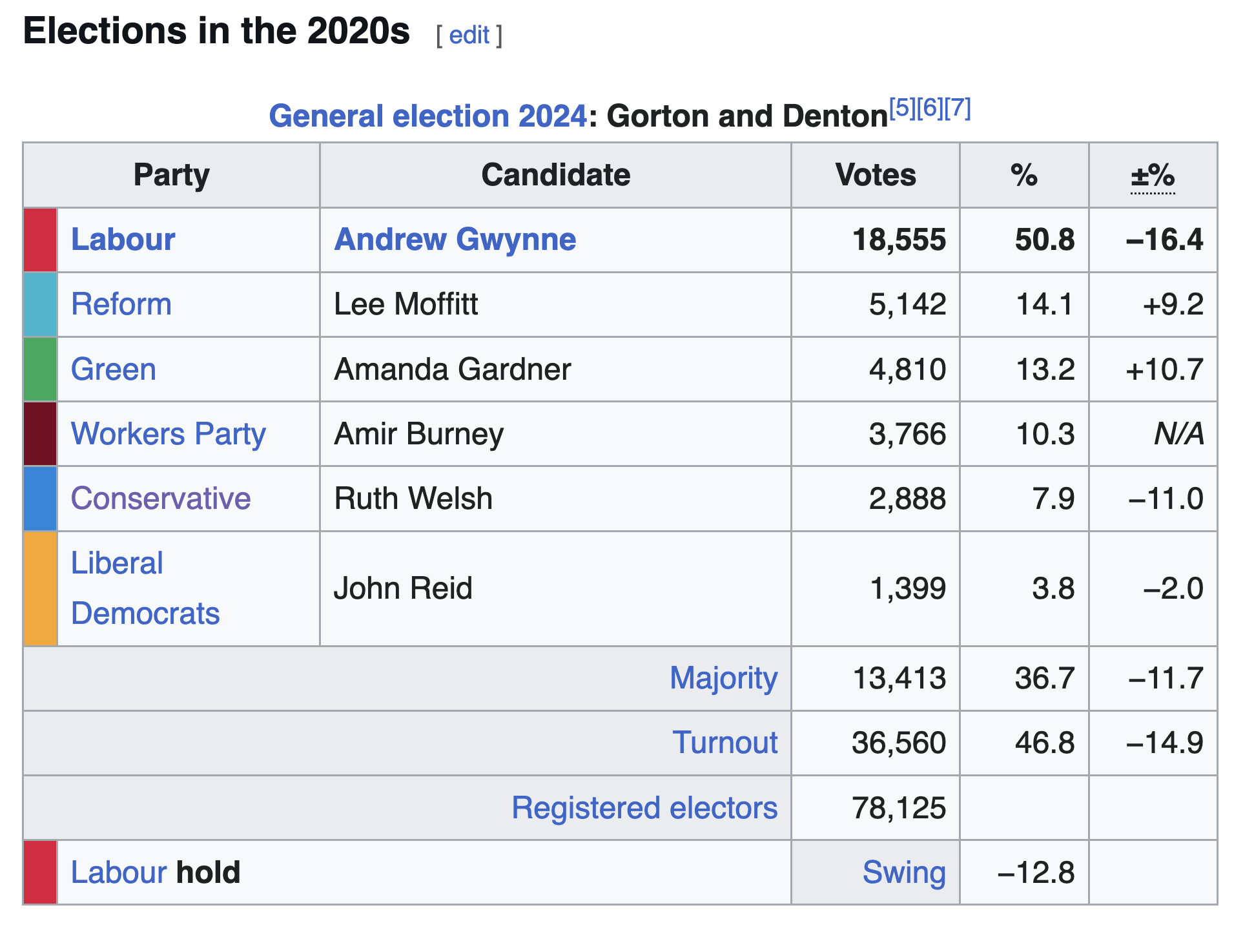
Task: Open citation reference [6]
Action: pos(929,108)
